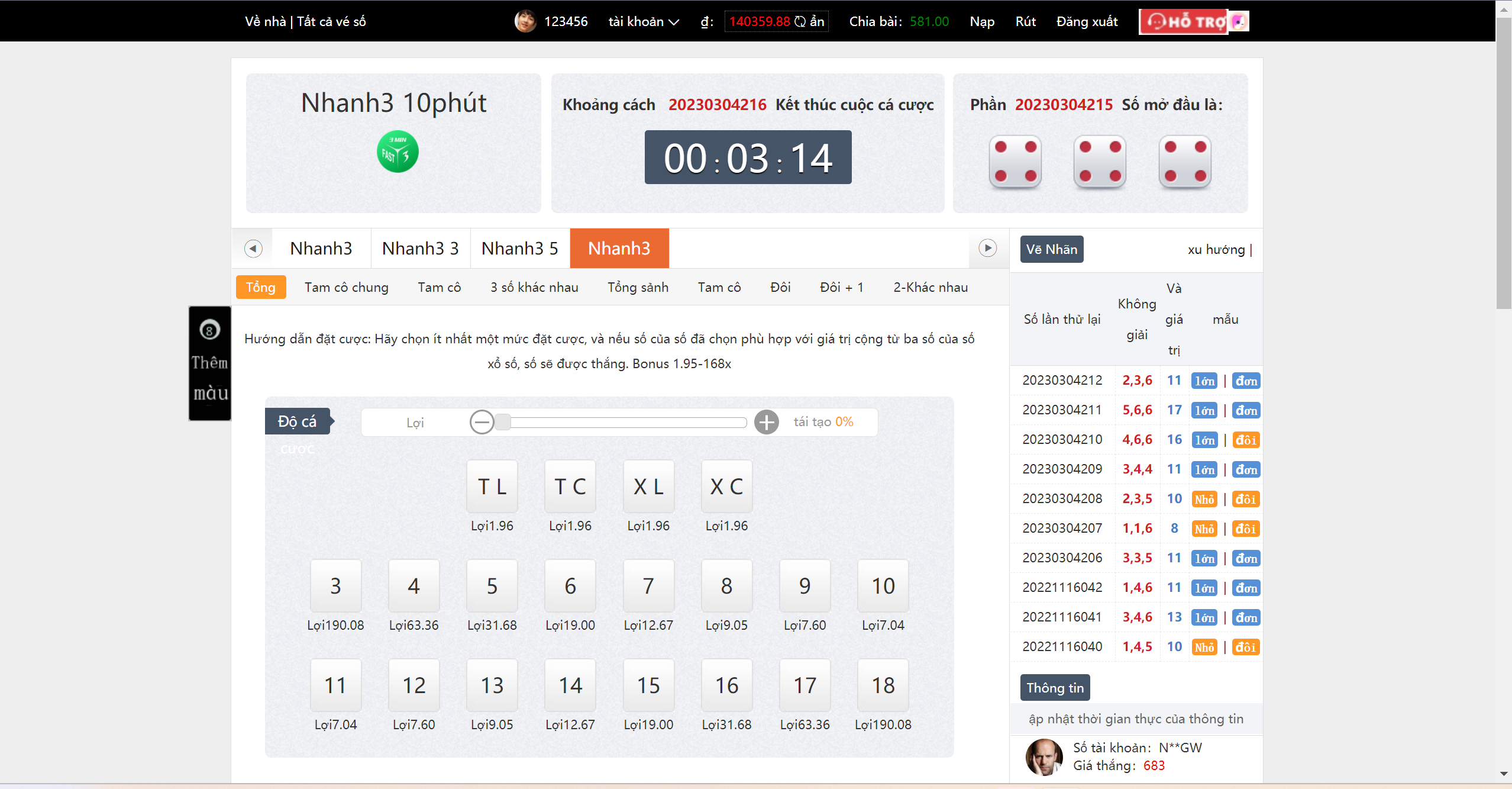
Task: Click the plus circle on Lợi slider
Action: point(766,423)
